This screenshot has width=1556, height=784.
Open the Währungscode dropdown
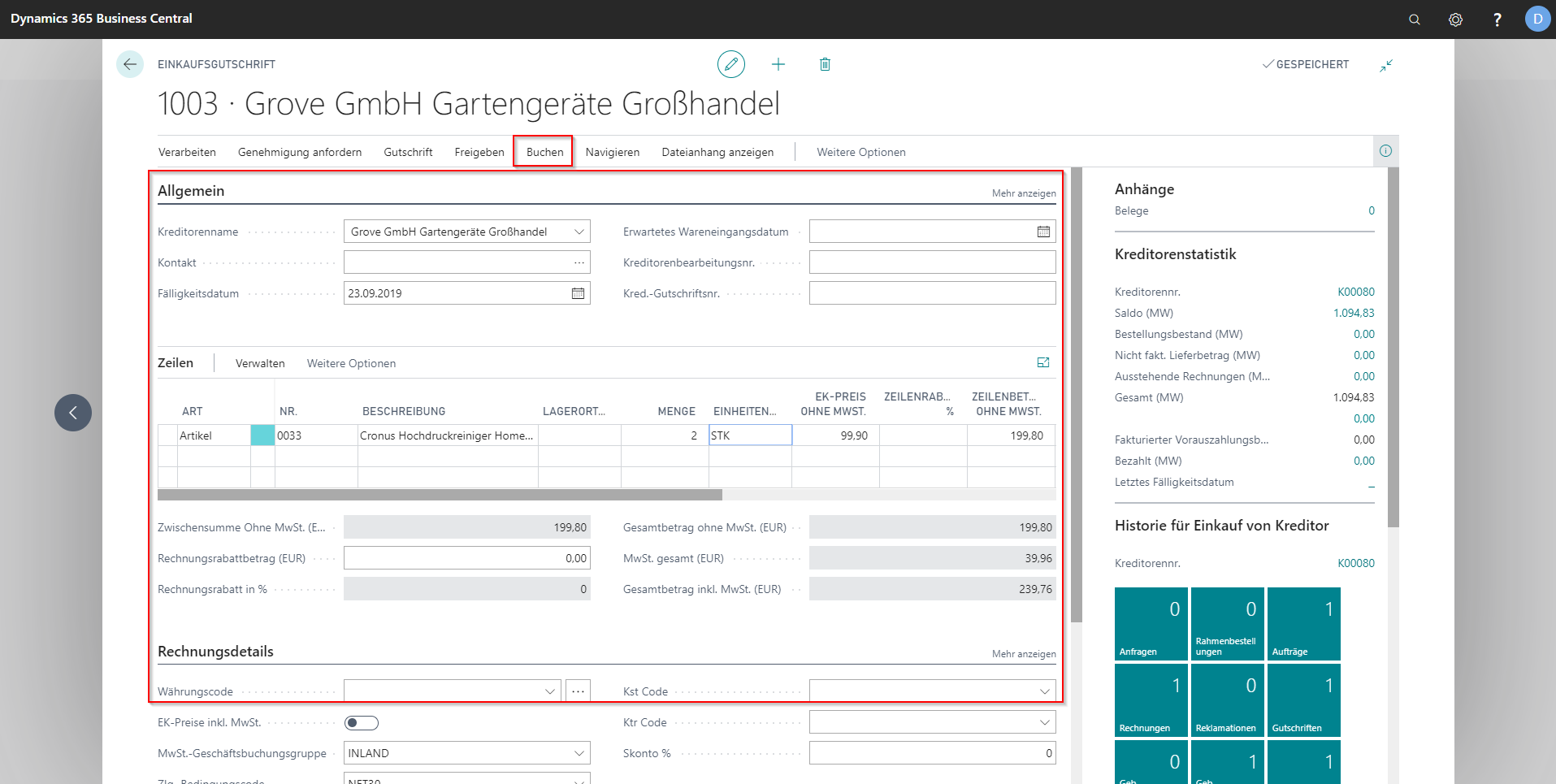550,691
